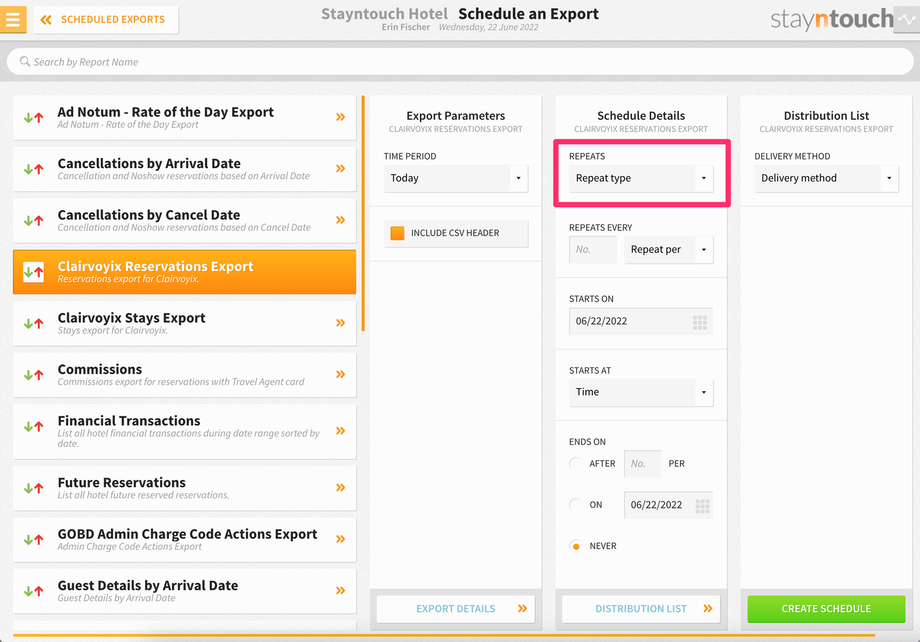Screen dimensions: 920x642
Task: Click chevron for Cancellations by Arrival Date
Action: 340,168
